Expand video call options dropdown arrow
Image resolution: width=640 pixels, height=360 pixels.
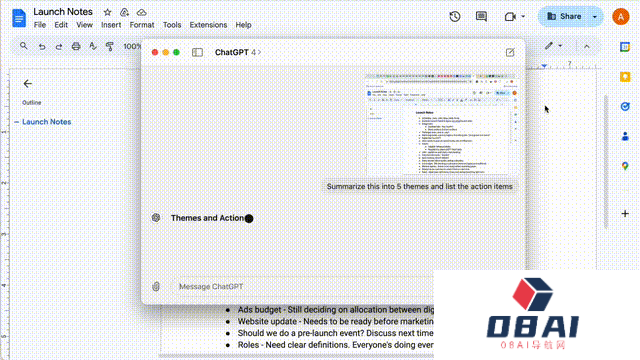tap(523, 17)
